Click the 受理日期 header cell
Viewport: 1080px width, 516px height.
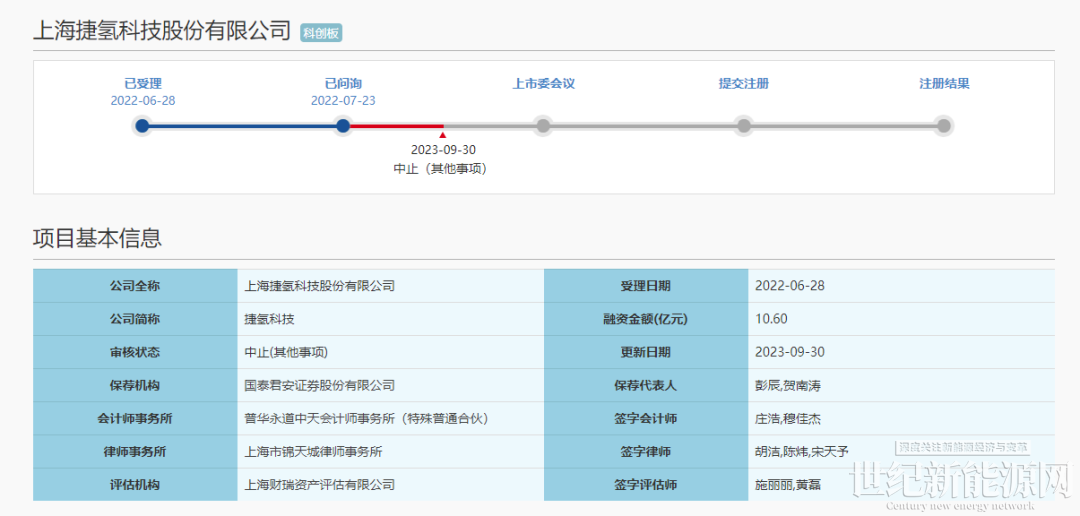tap(646, 286)
